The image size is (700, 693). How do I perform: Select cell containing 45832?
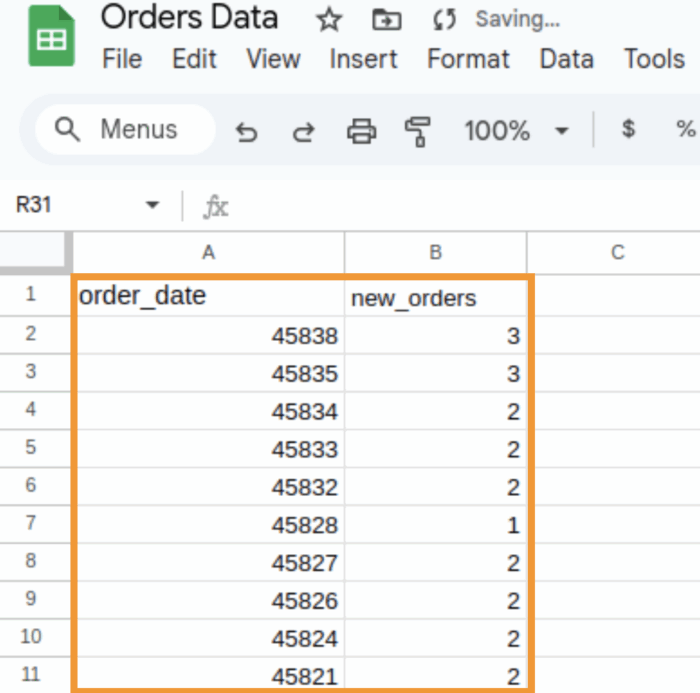[210, 487]
